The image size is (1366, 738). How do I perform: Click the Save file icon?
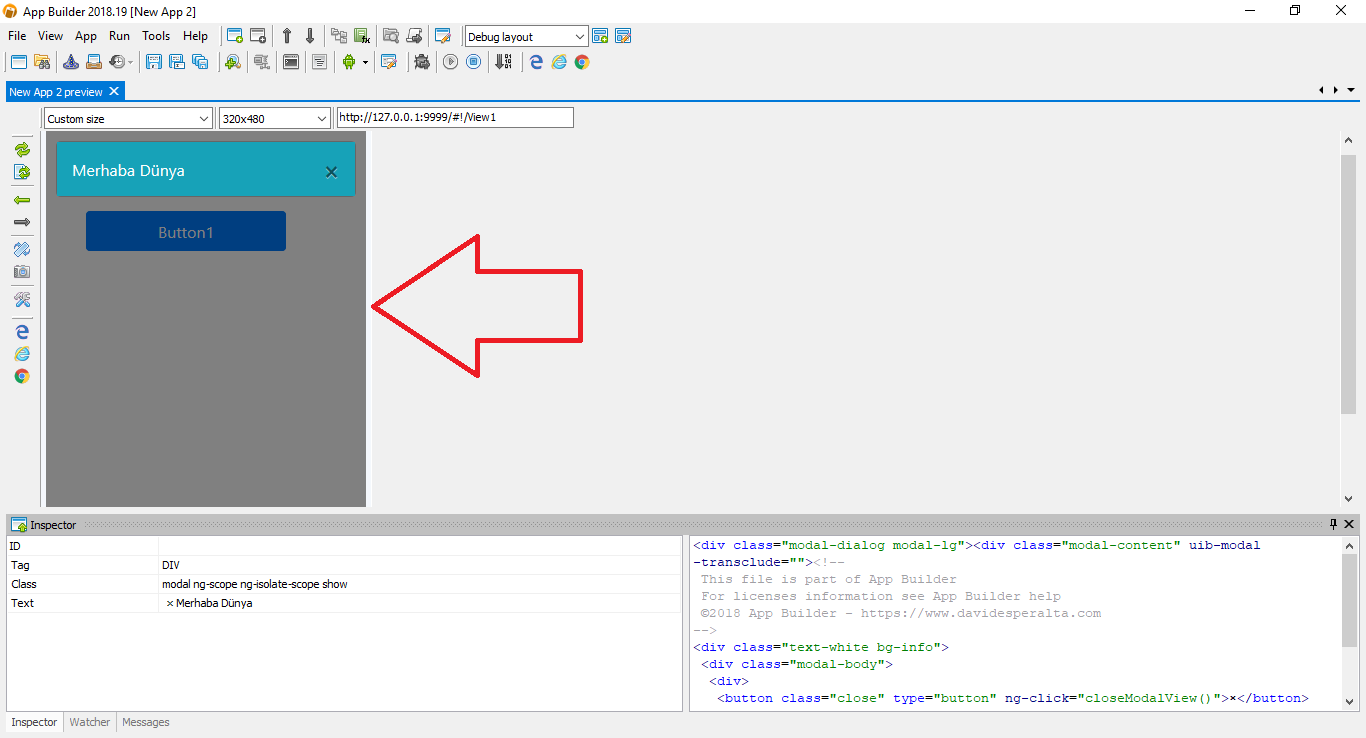pos(153,61)
